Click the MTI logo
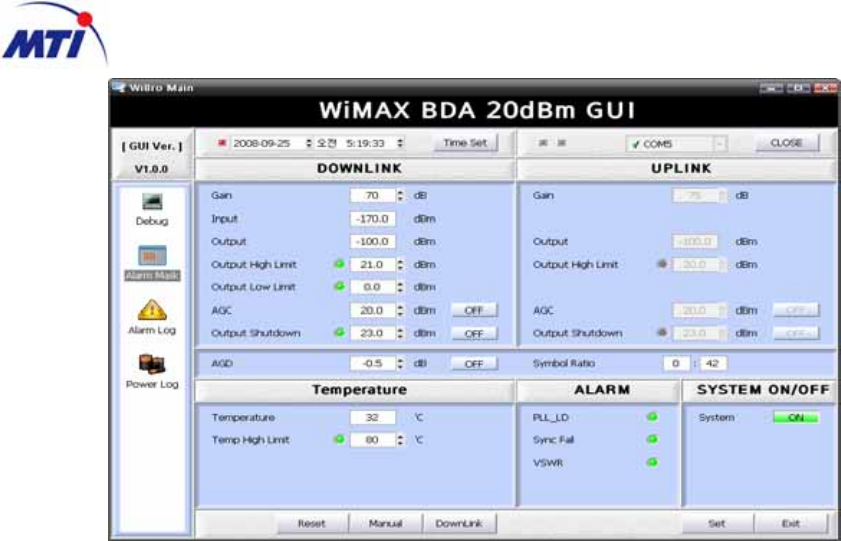841x541 pixels. pos(54,33)
